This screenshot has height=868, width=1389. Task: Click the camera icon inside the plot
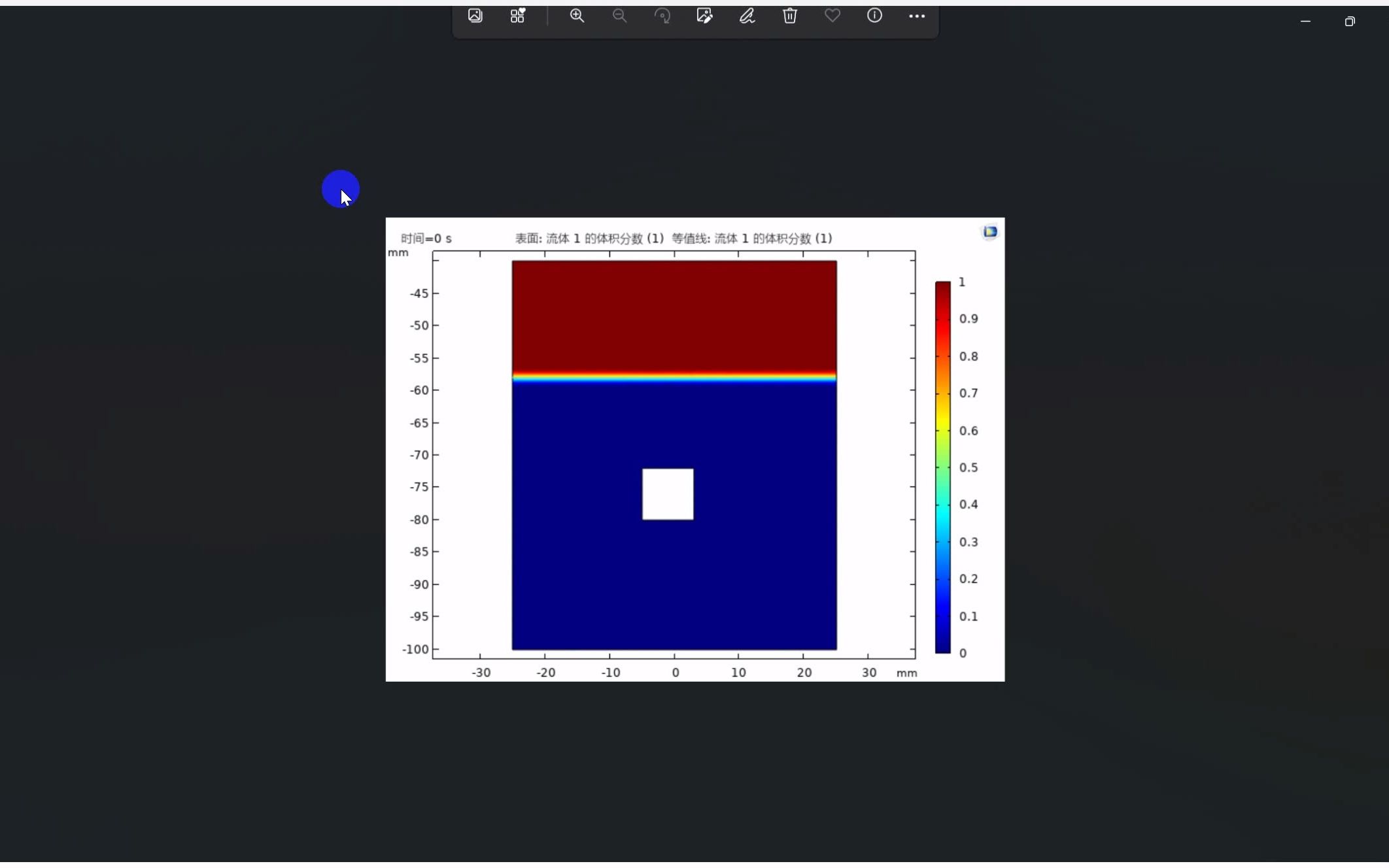click(x=990, y=232)
